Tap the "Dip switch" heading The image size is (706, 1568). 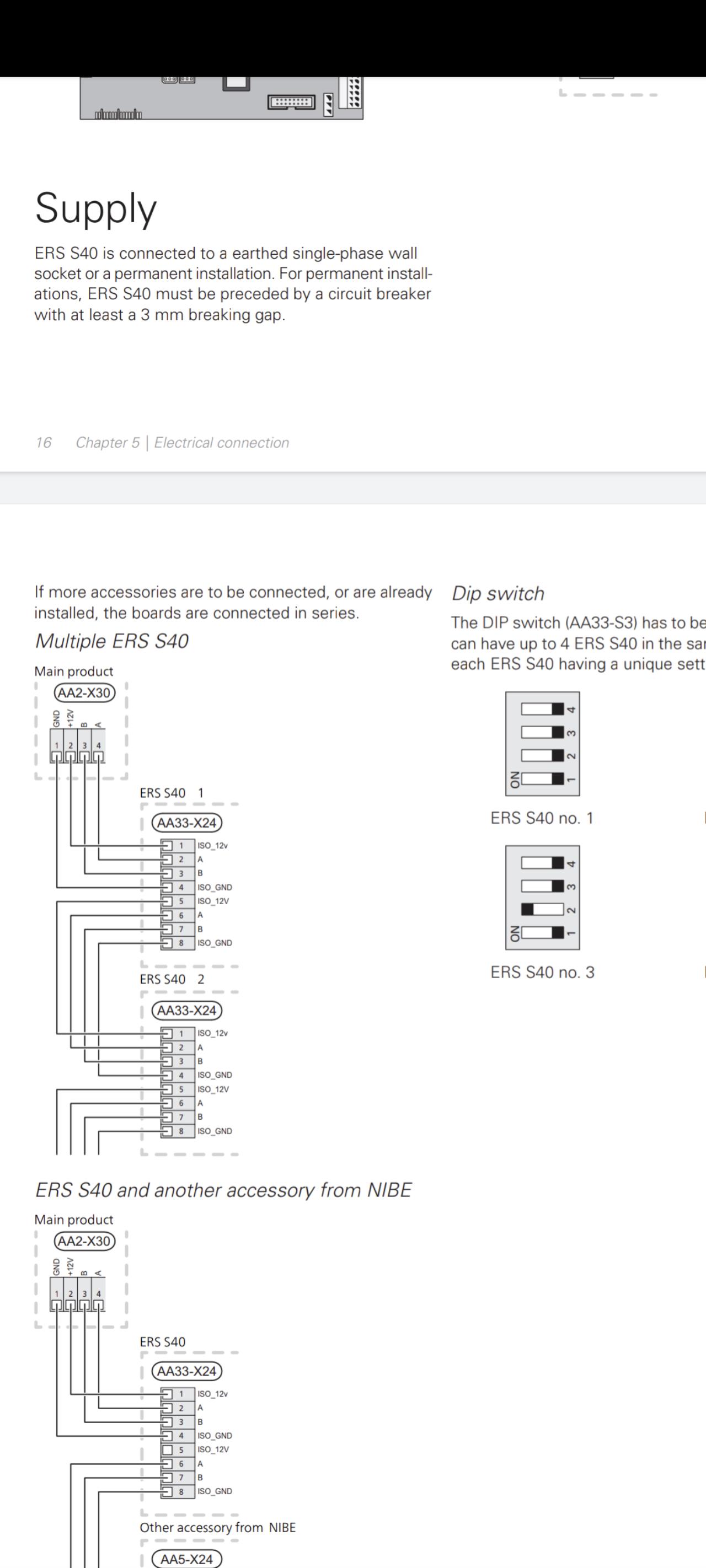(498, 593)
